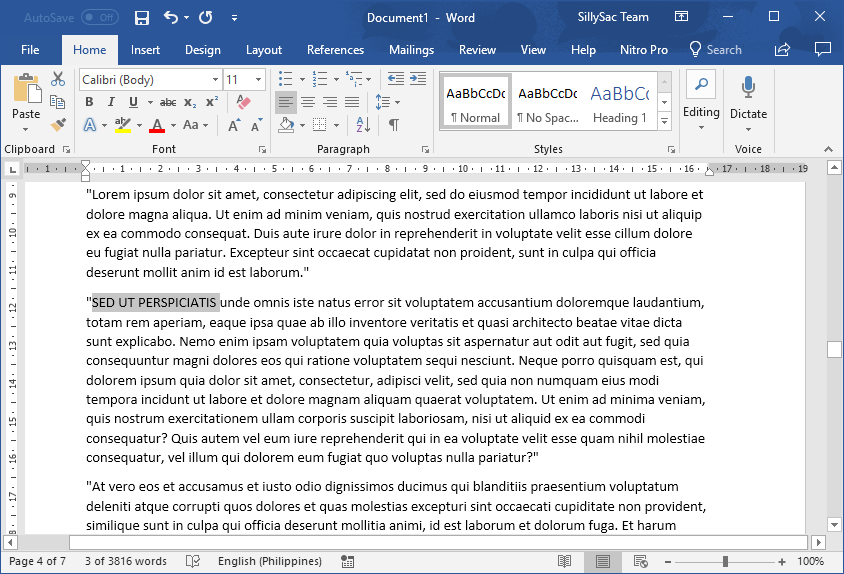
Task: Click the macro recording status icon
Action: pos(348,562)
